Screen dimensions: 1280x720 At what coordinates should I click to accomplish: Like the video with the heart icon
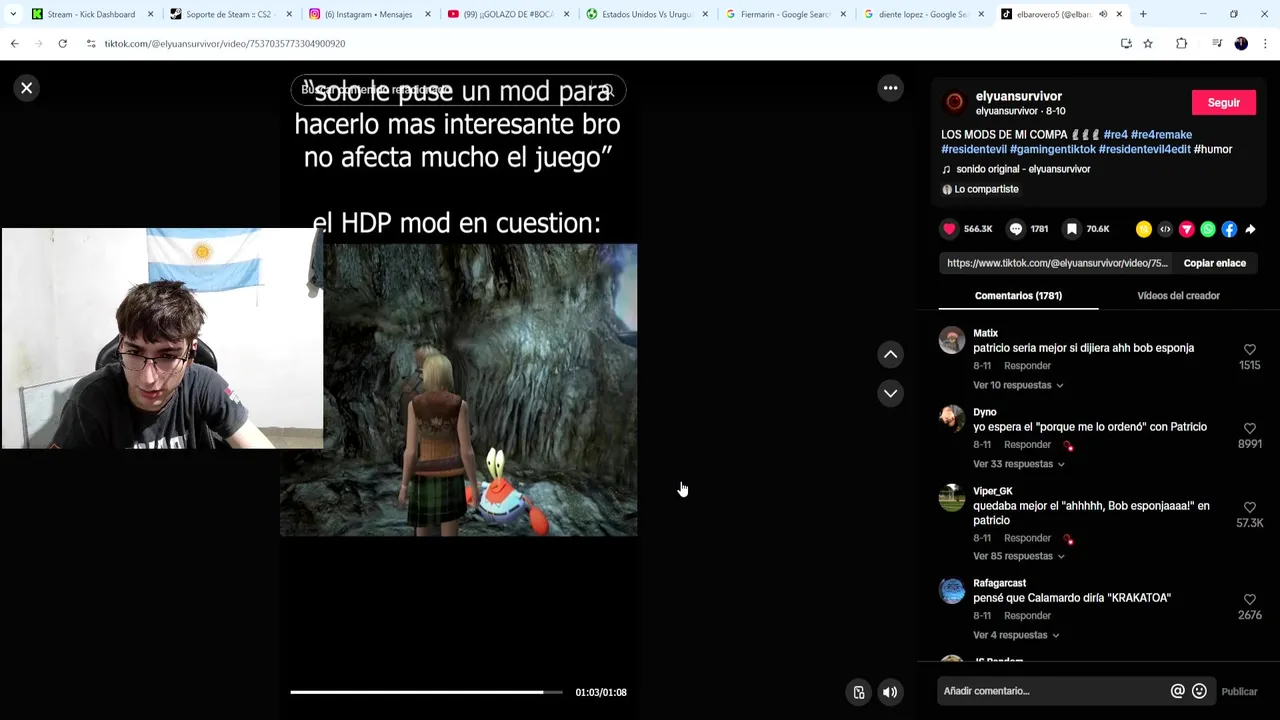949,229
